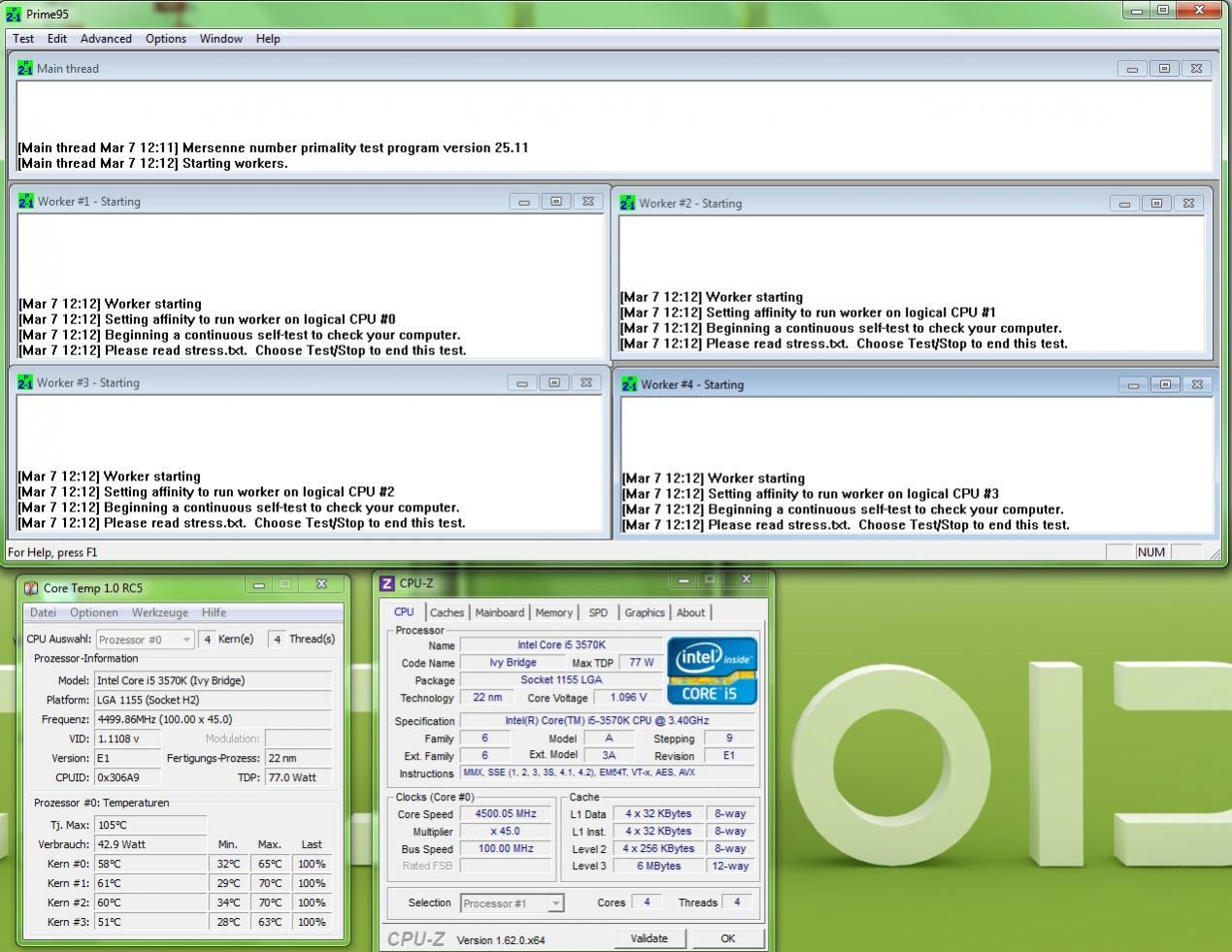Open the Werkzeuge menu in Core Temp
This screenshot has width=1232, height=952.
tap(160, 613)
